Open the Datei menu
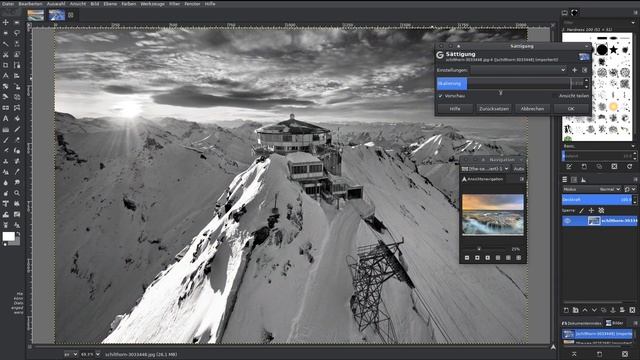640x360 pixels. pos(8,4)
